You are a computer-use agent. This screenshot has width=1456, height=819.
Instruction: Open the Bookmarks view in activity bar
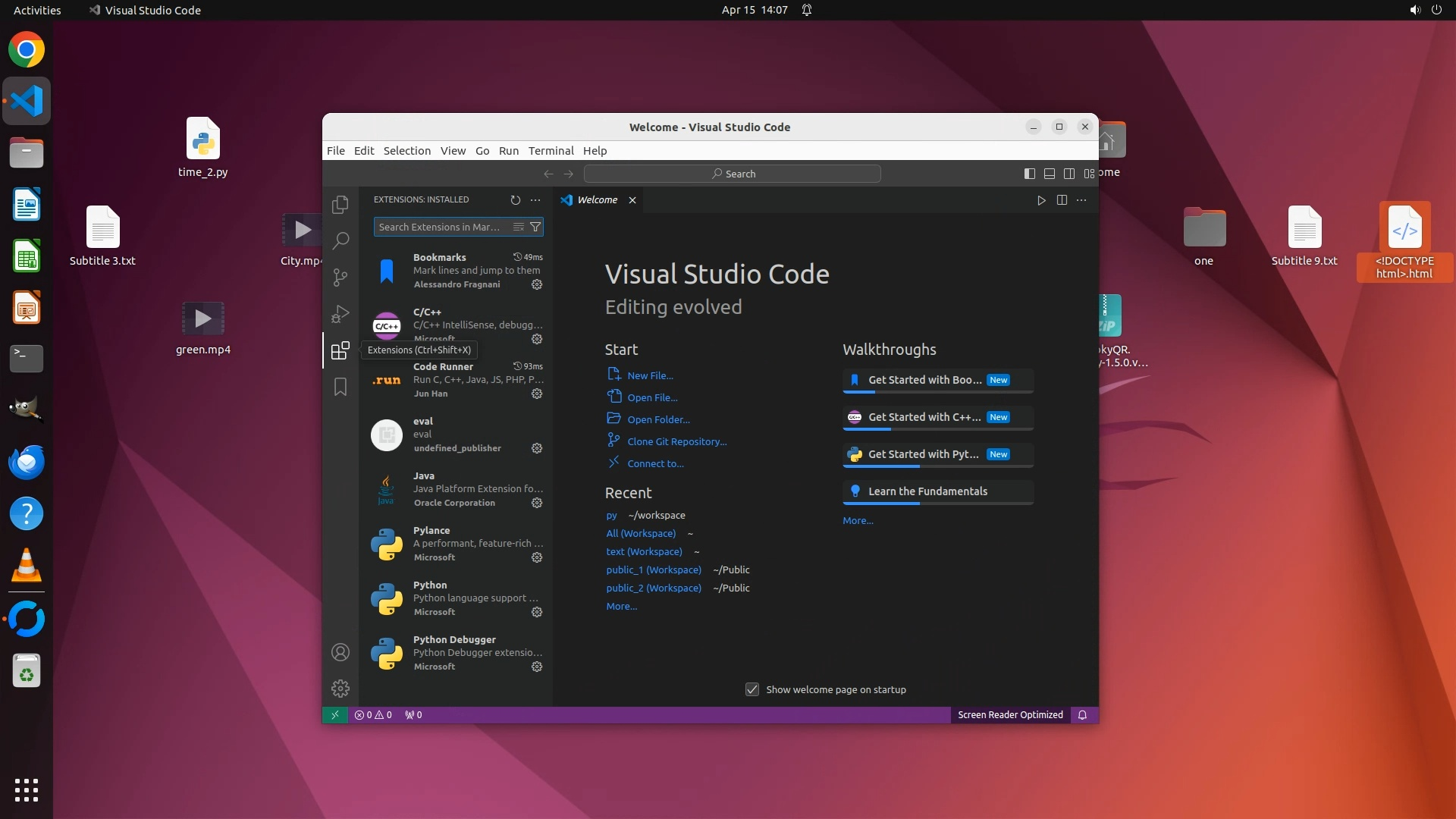[340, 387]
